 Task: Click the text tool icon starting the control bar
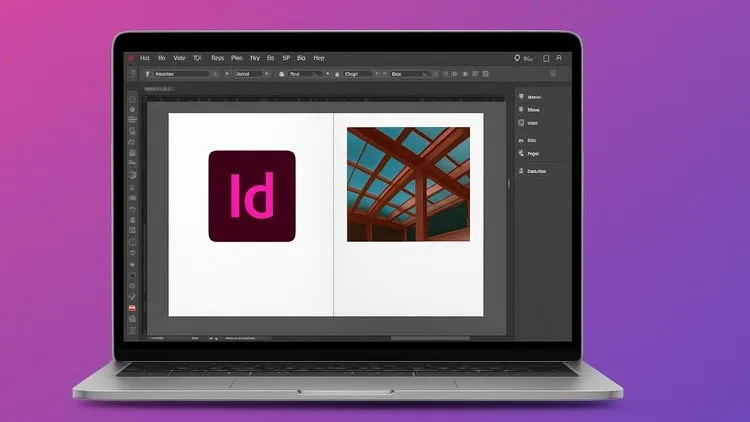pos(147,74)
